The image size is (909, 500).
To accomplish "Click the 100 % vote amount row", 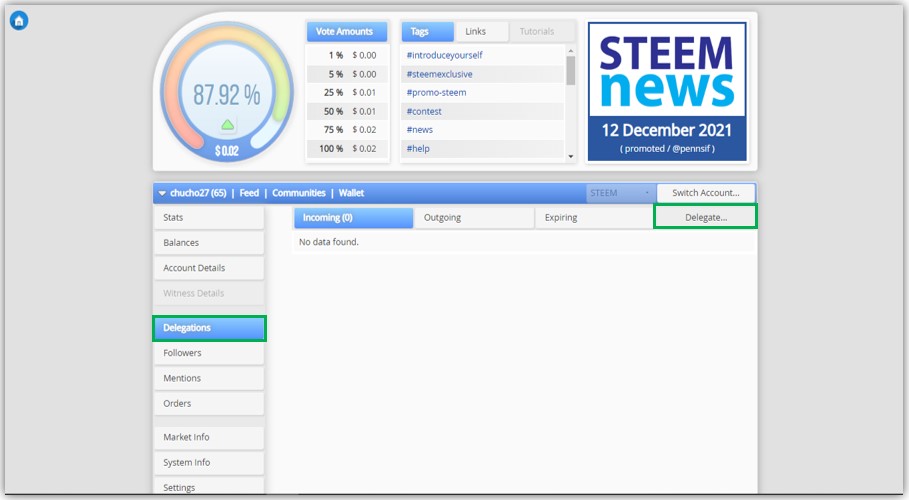I will [347, 148].
